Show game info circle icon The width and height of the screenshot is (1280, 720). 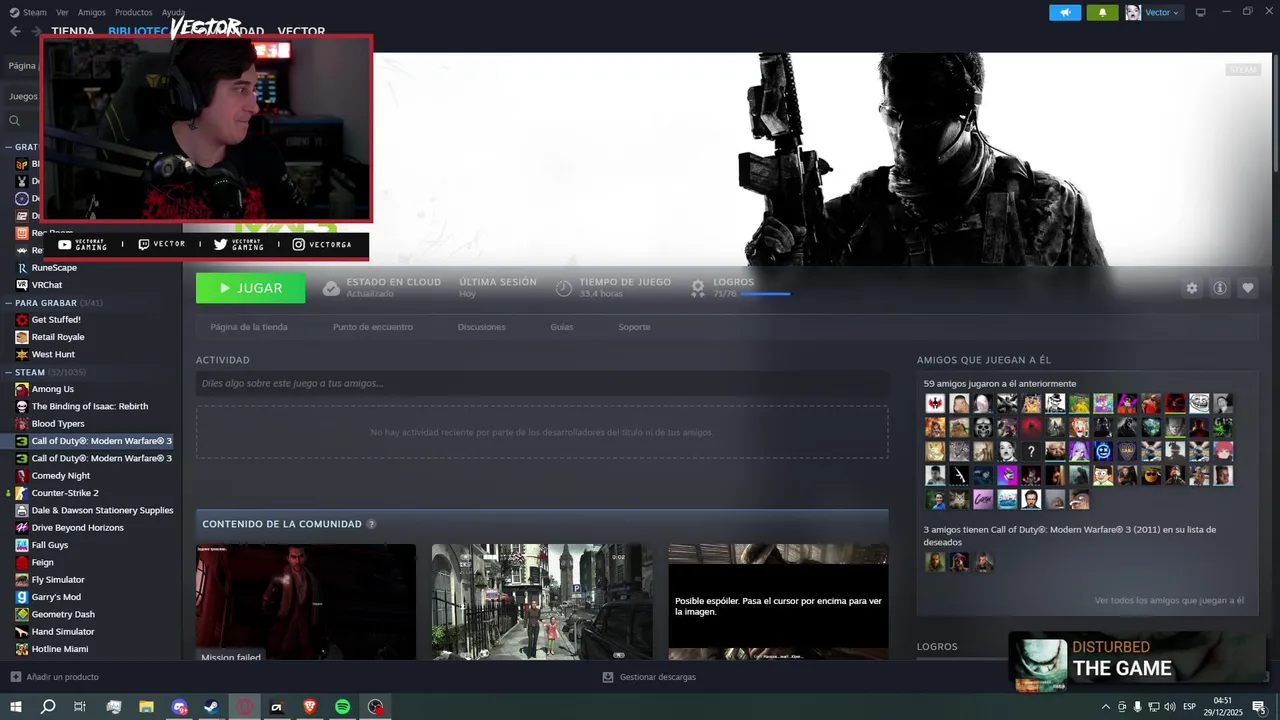[x=1220, y=288]
